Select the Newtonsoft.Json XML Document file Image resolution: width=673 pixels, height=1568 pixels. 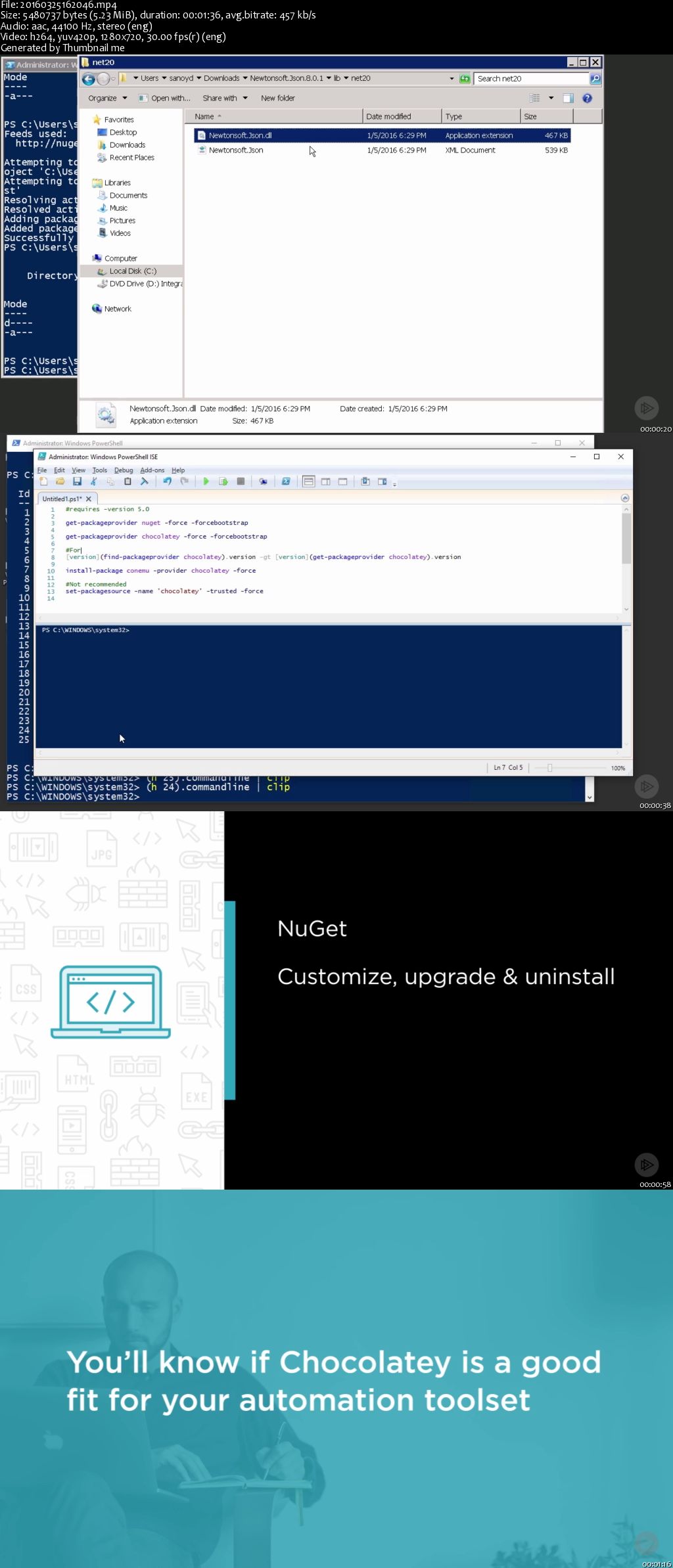pos(382,150)
